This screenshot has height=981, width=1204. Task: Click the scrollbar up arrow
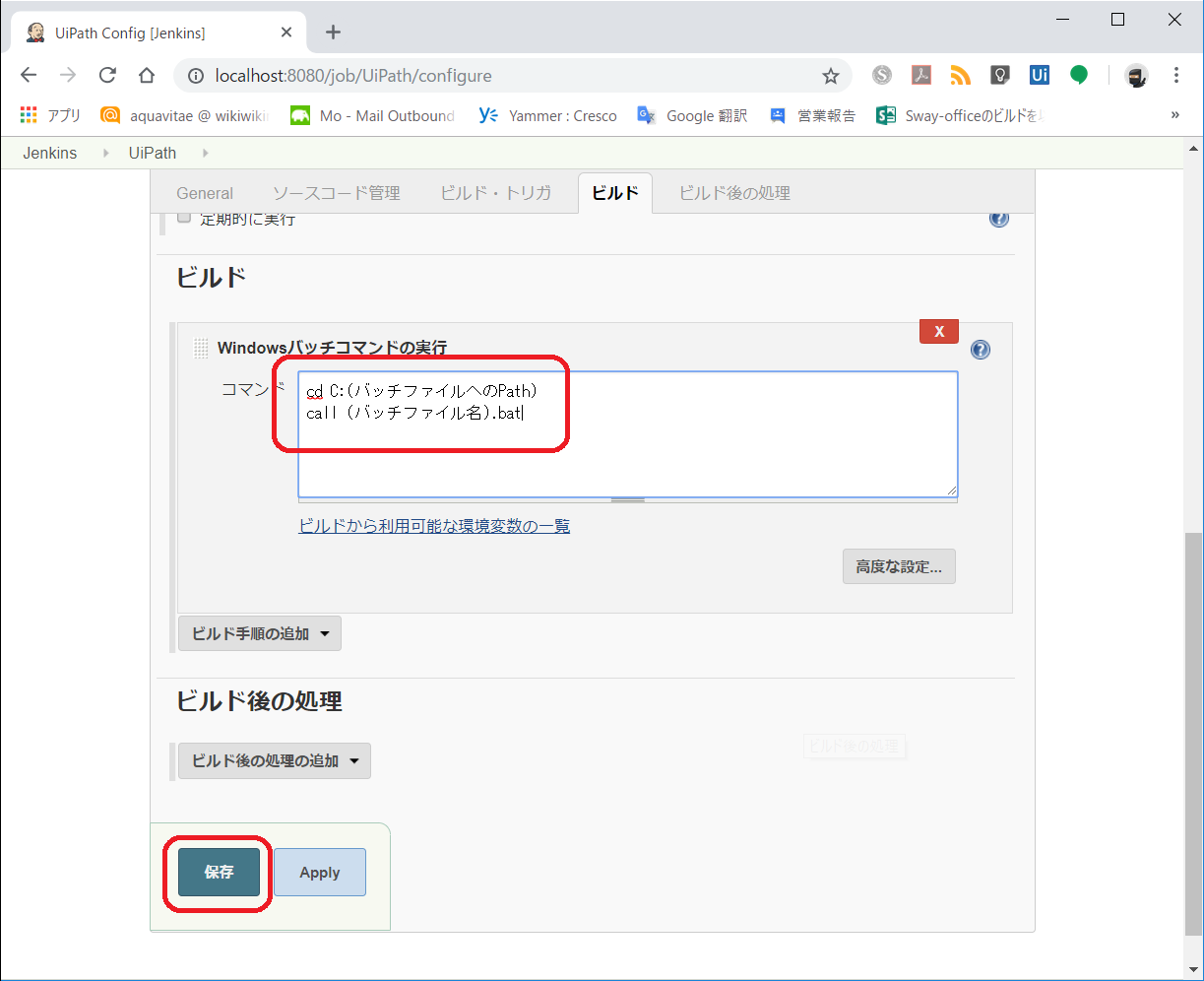pyautogui.click(x=1193, y=147)
